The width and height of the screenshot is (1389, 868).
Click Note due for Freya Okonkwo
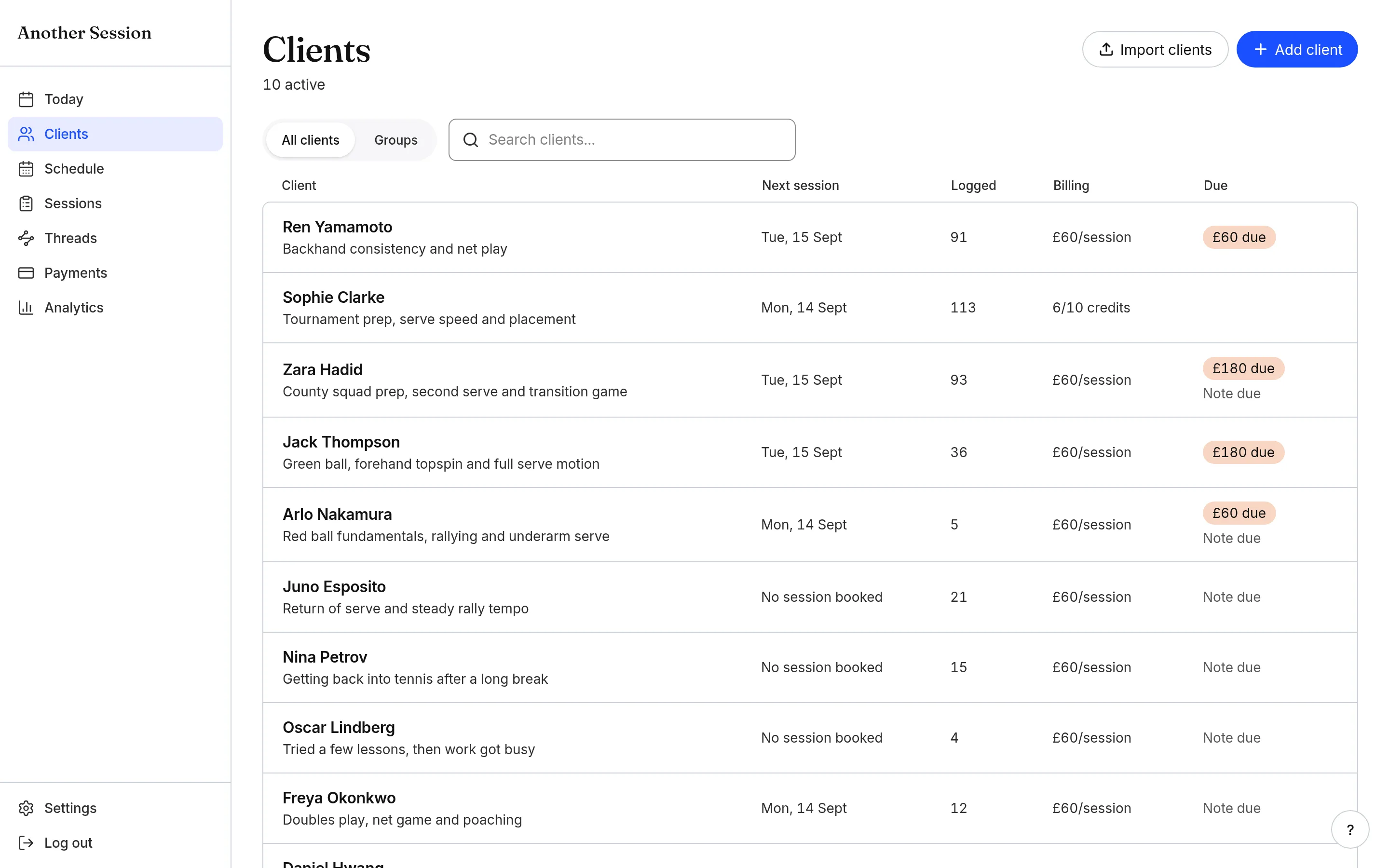click(1231, 808)
